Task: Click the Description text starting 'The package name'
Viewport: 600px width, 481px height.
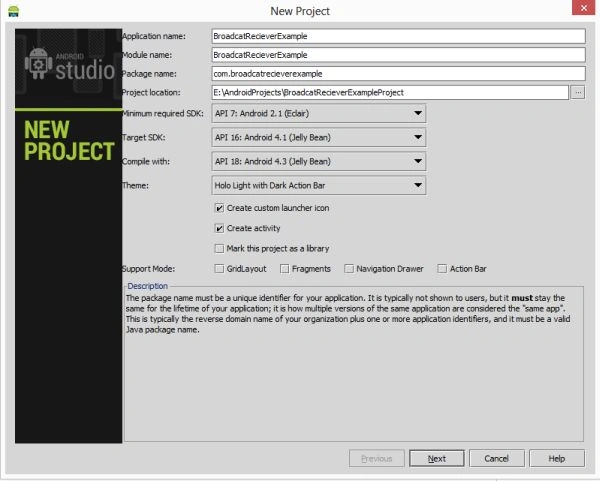Action: pyautogui.click(x=348, y=314)
